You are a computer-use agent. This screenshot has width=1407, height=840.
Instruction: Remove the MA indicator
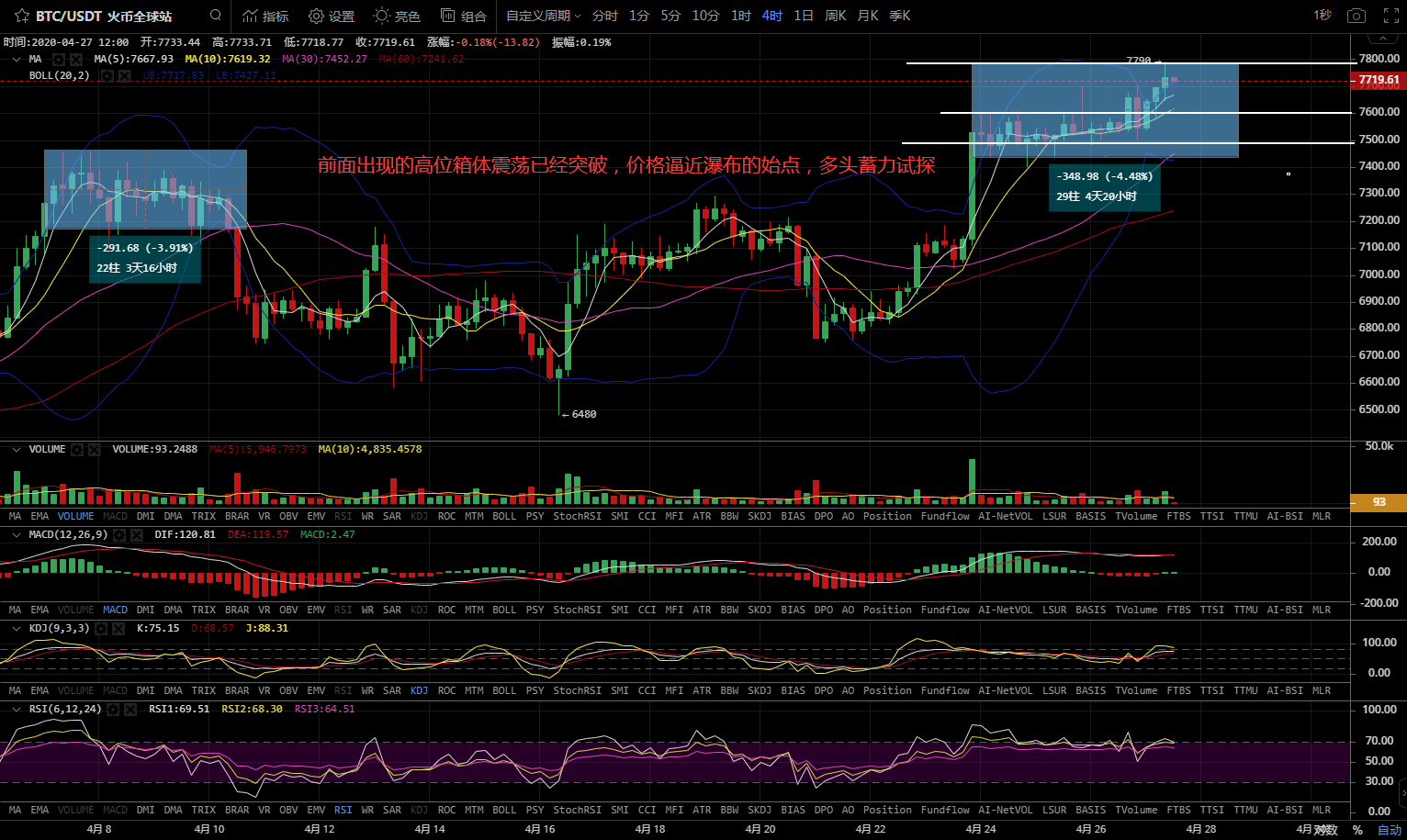tap(75, 59)
